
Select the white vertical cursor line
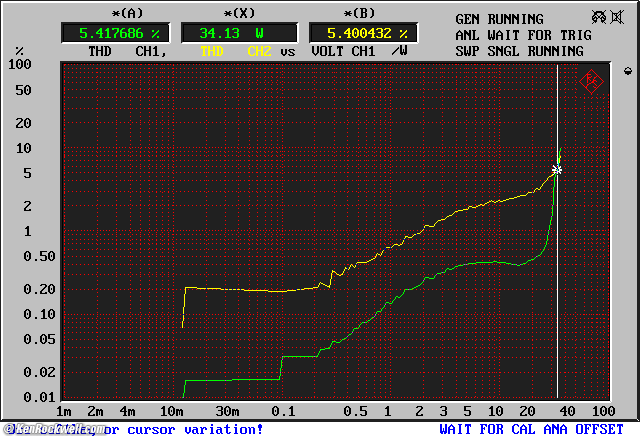point(558,231)
